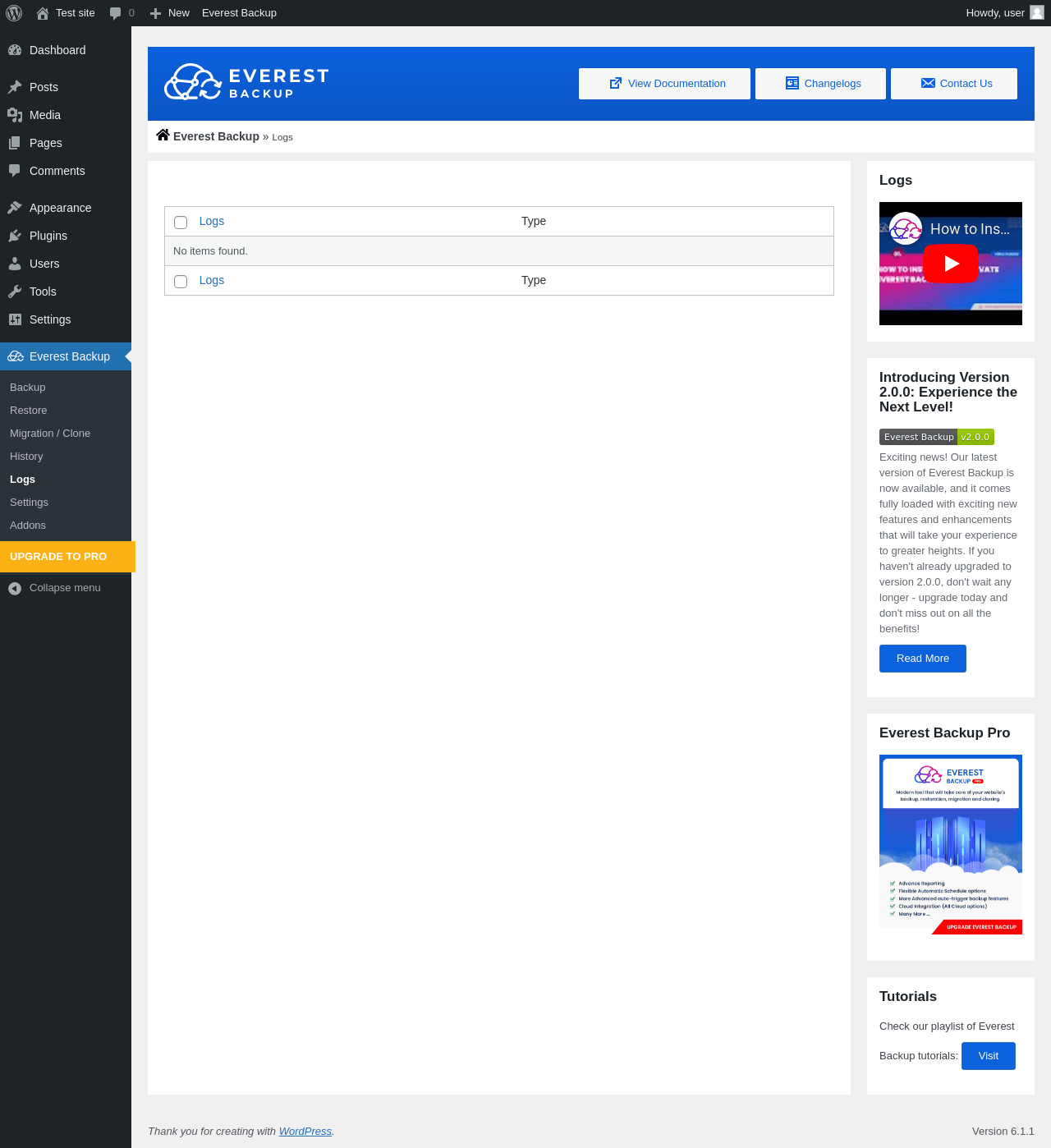Click user avatar in admin bar
The width and height of the screenshot is (1051, 1148).
click(x=1037, y=12)
